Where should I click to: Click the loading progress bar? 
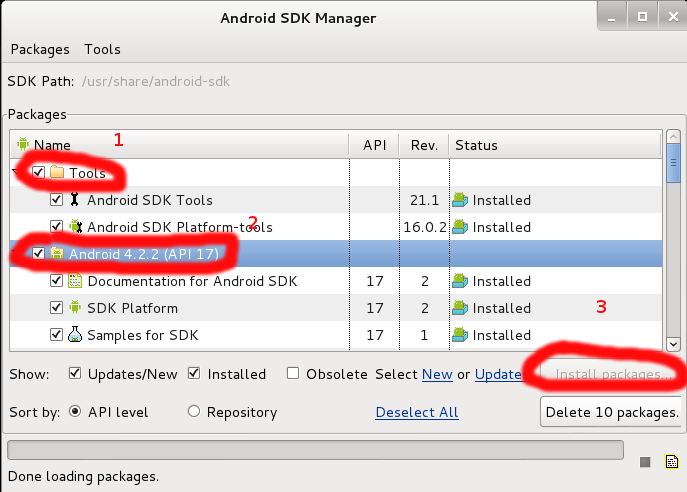315,450
